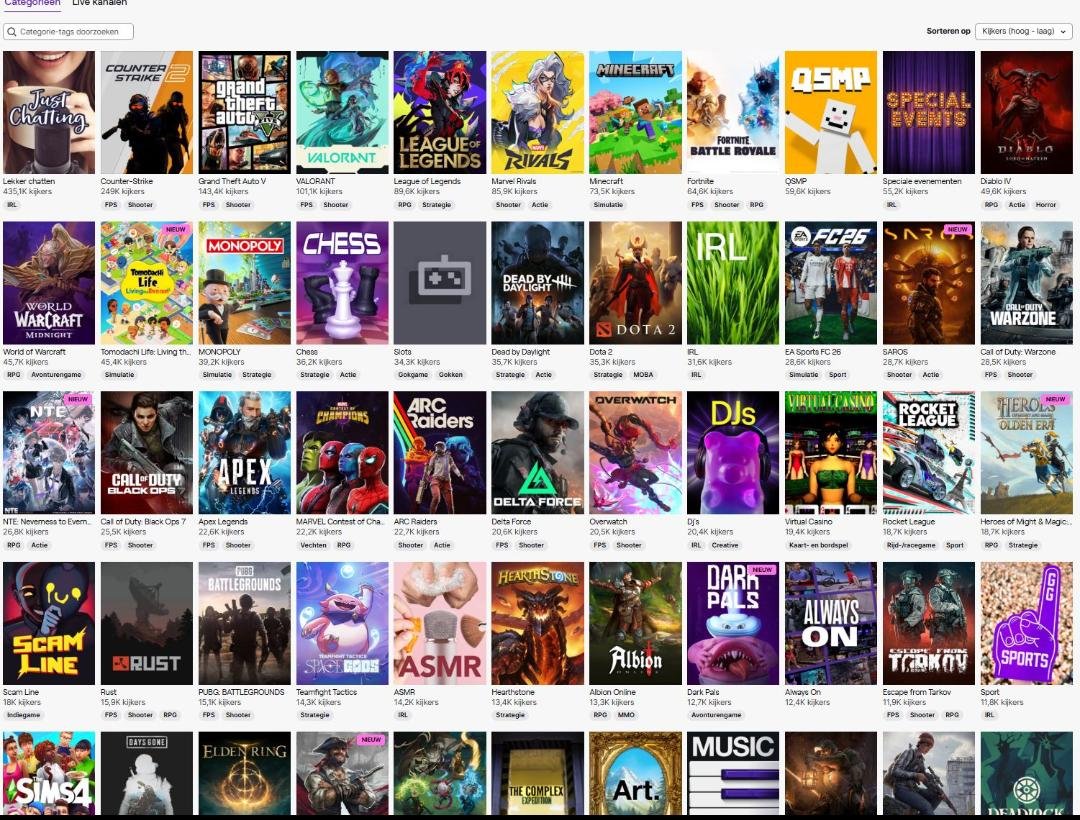This screenshot has width=1080, height=820.
Task: Click the IRL tag under Lekker chatten
Action: point(12,204)
